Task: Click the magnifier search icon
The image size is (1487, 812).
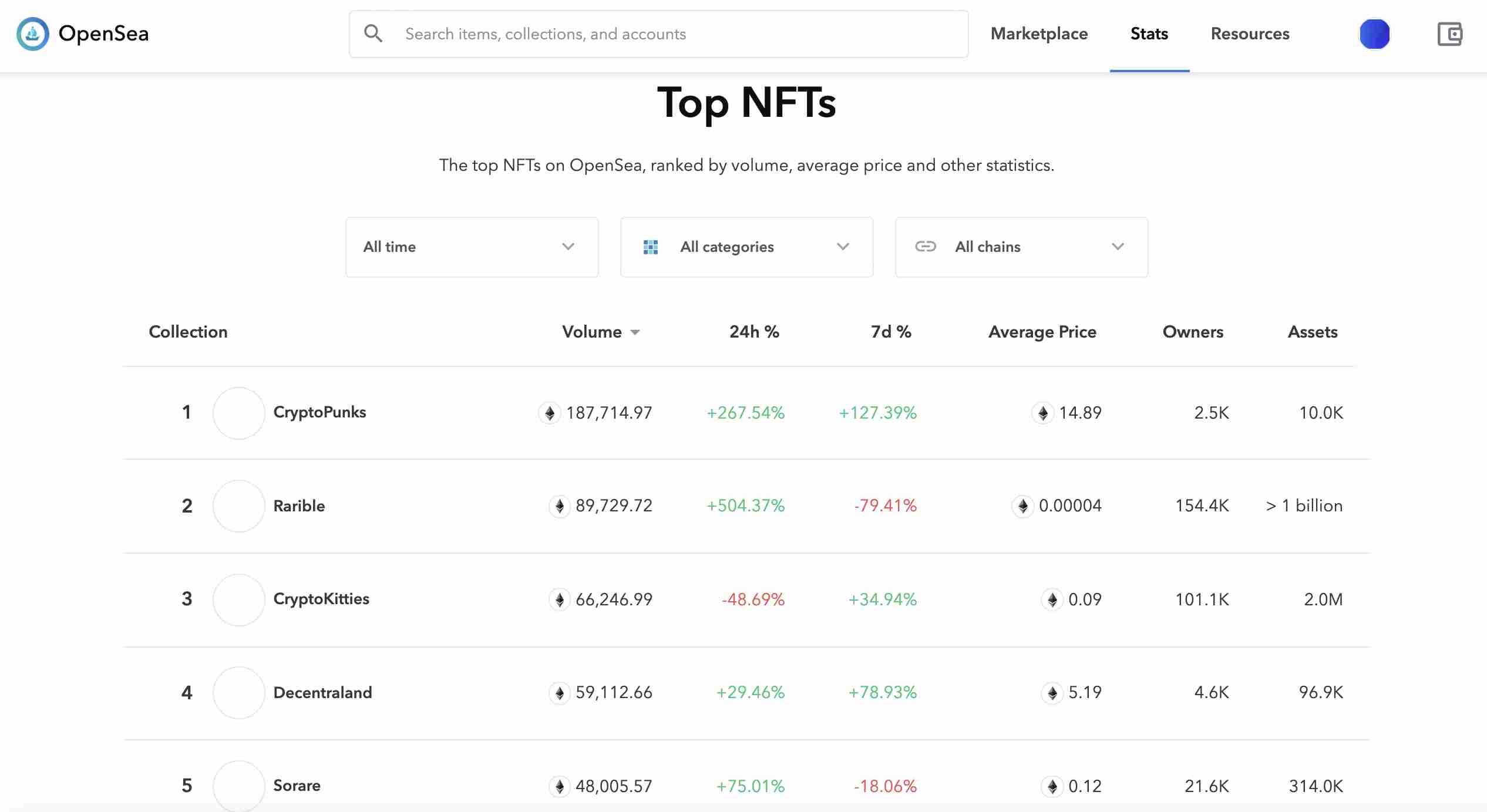Action: coord(373,33)
